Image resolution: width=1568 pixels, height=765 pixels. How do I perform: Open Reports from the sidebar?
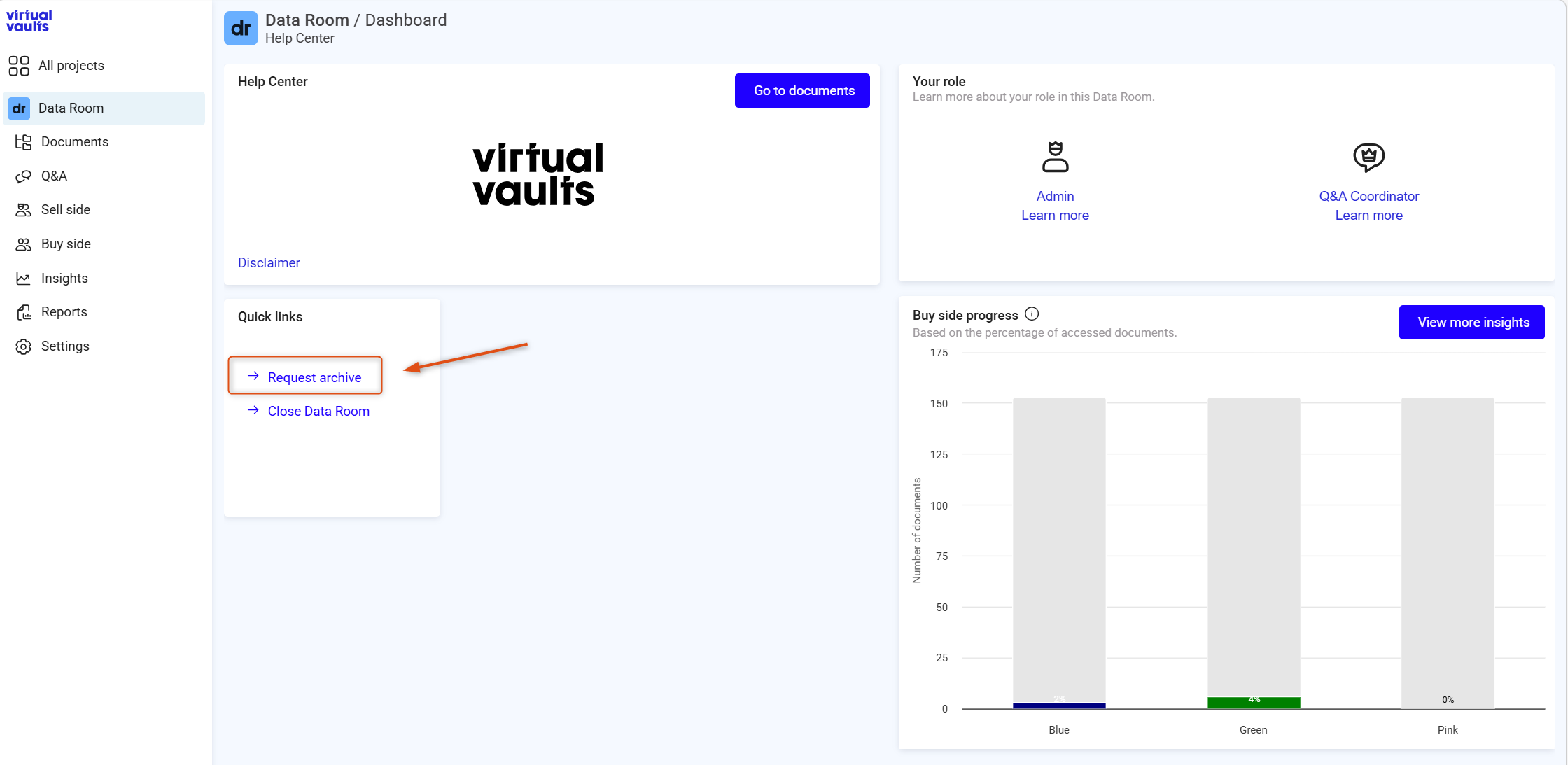(x=64, y=312)
